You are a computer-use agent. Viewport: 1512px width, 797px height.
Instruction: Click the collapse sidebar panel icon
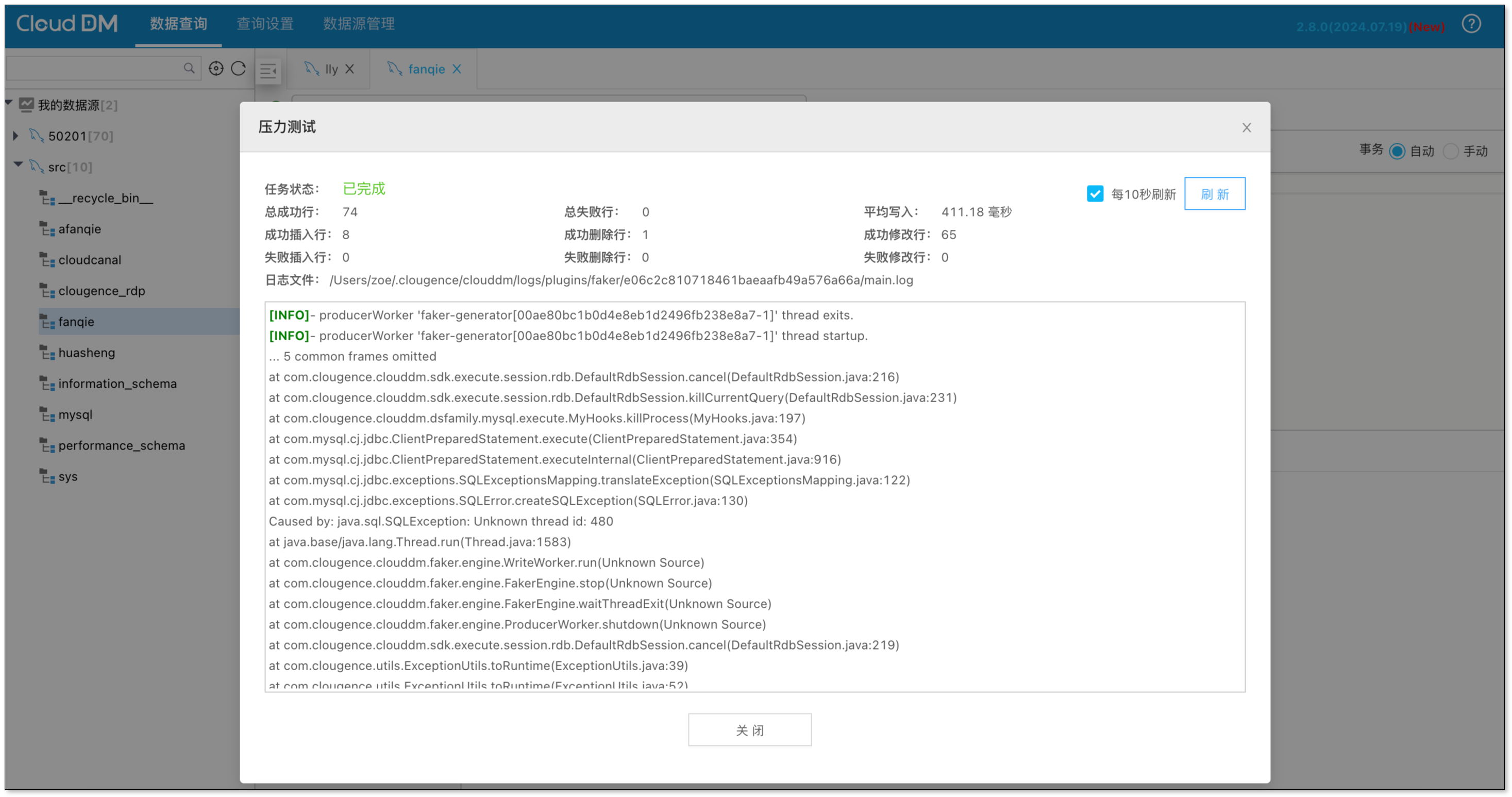click(x=268, y=71)
